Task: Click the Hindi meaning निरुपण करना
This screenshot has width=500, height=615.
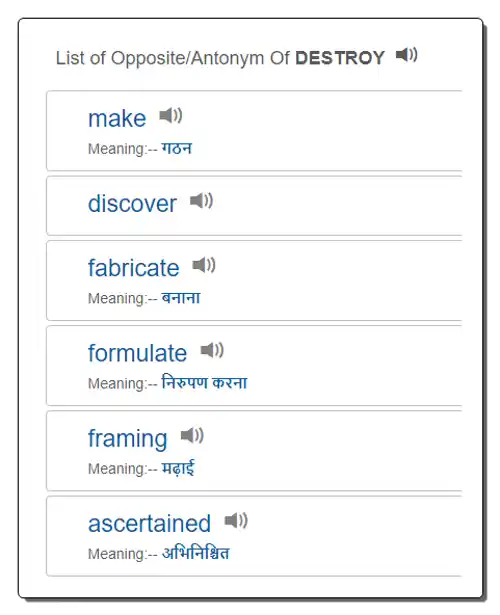Action: [x=204, y=382]
